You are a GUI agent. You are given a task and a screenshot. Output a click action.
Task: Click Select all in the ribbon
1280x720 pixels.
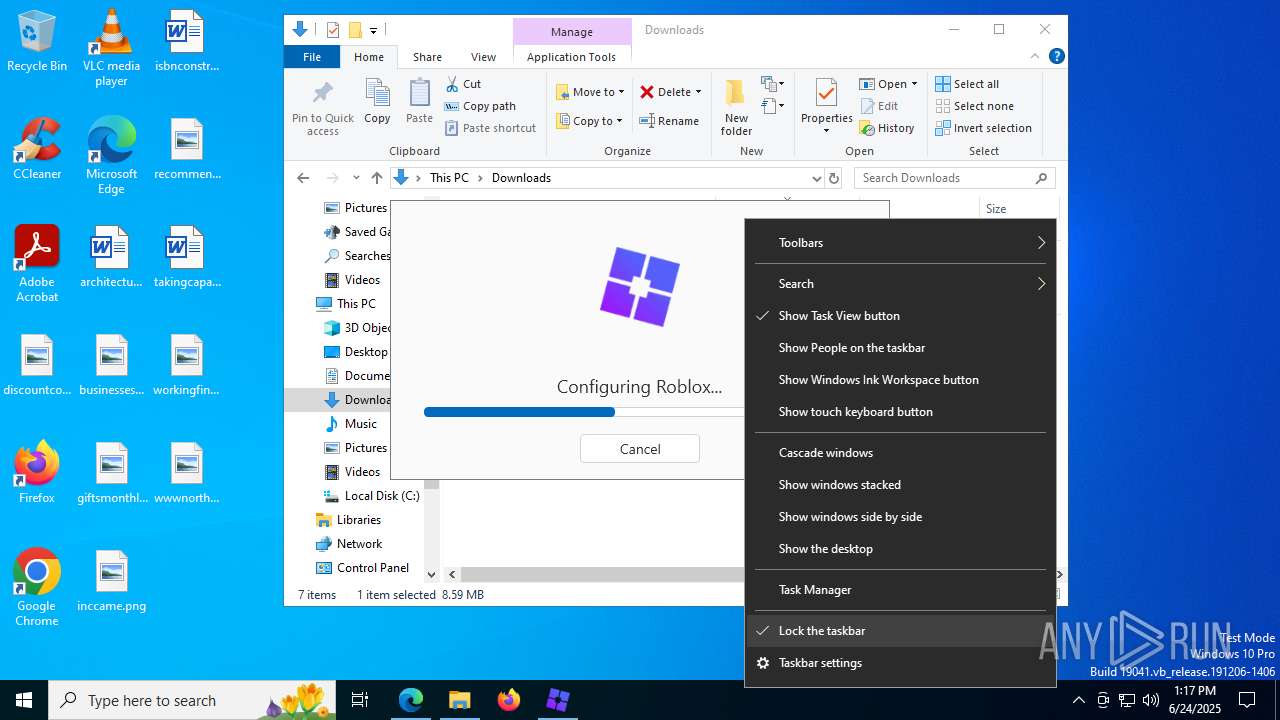967,84
